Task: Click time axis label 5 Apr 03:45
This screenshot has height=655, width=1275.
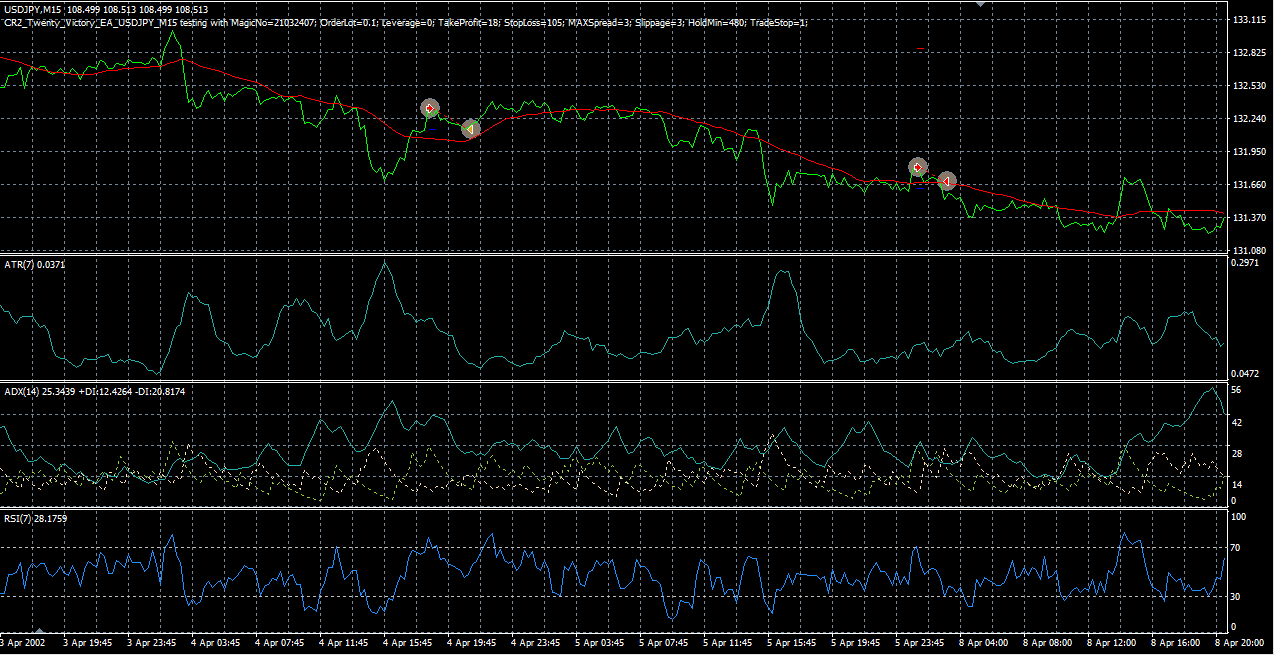Action: [x=599, y=643]
